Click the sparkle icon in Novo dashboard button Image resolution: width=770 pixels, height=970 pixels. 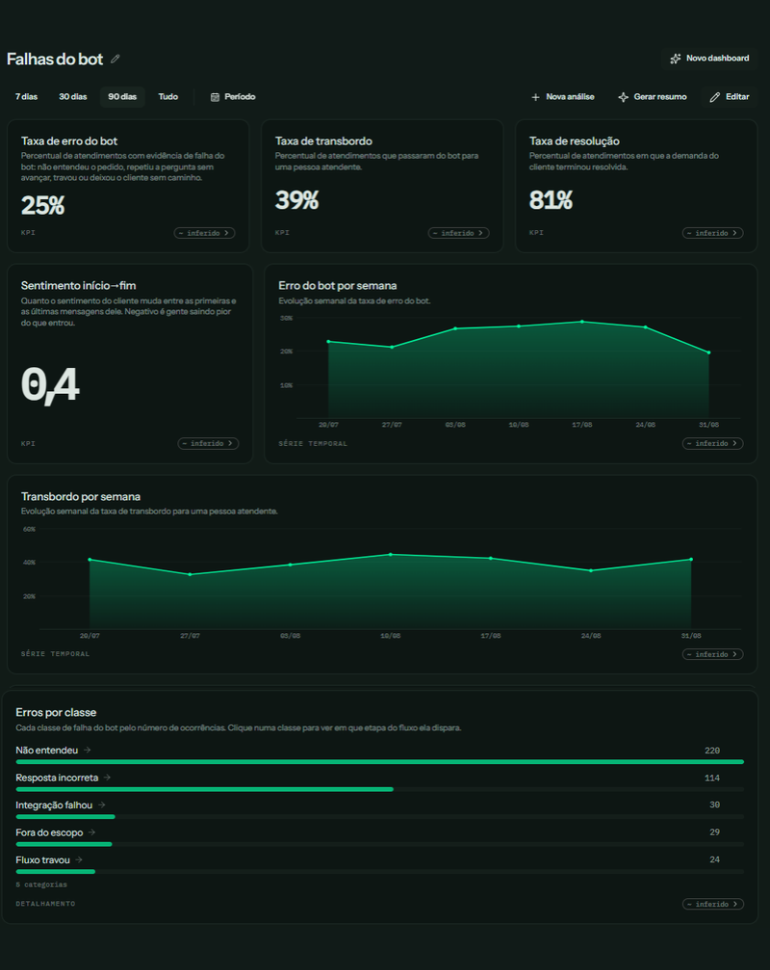(675, 58)
